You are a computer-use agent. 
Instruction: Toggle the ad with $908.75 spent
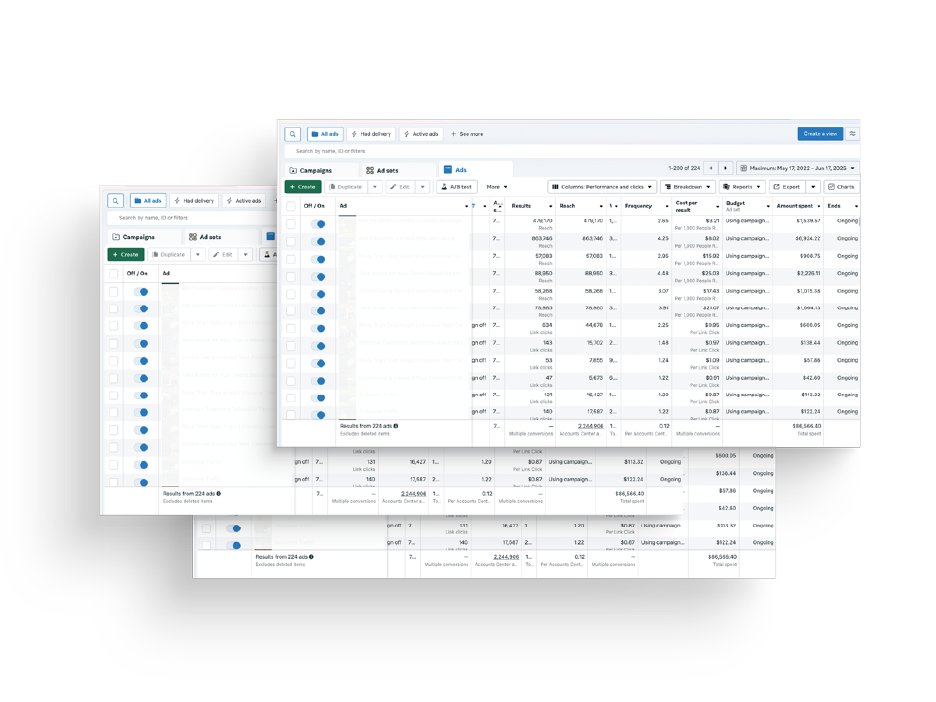(x=318, y=260)
